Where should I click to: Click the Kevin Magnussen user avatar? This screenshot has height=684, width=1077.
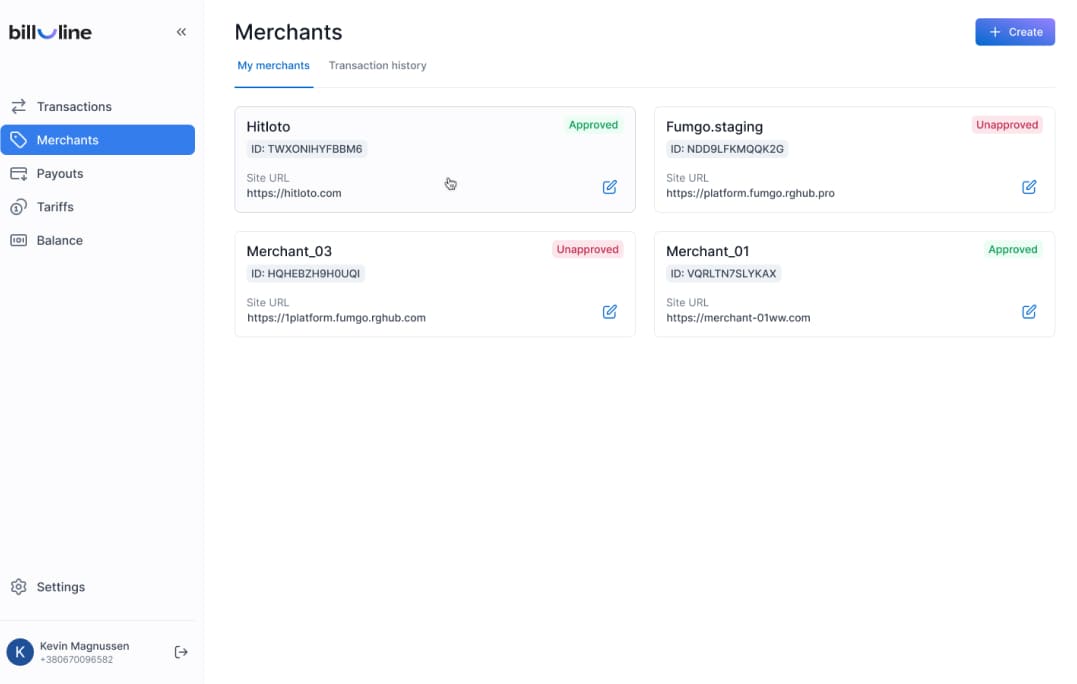point(20,652)
